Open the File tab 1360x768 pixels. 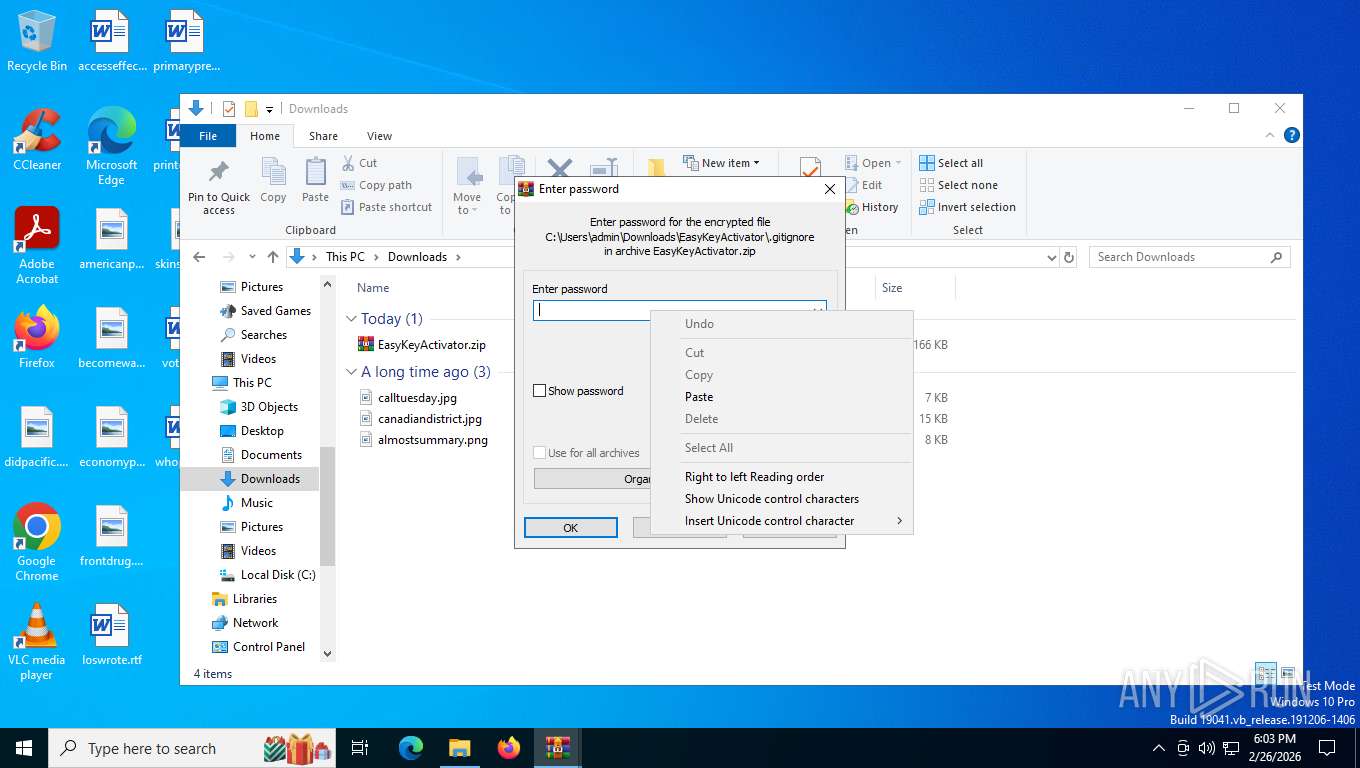click(x=208, y=136)
